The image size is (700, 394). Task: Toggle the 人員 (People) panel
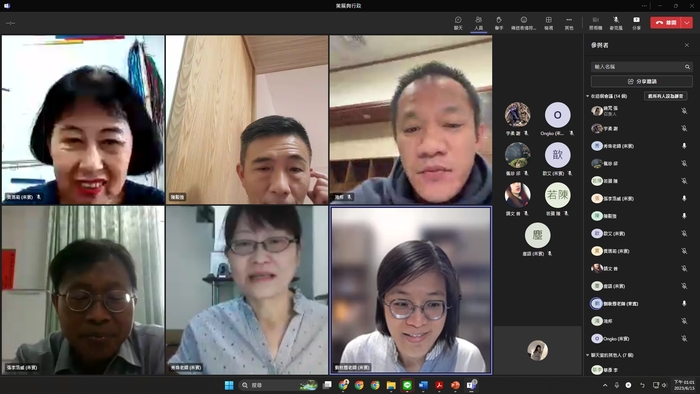coord(479,23)
